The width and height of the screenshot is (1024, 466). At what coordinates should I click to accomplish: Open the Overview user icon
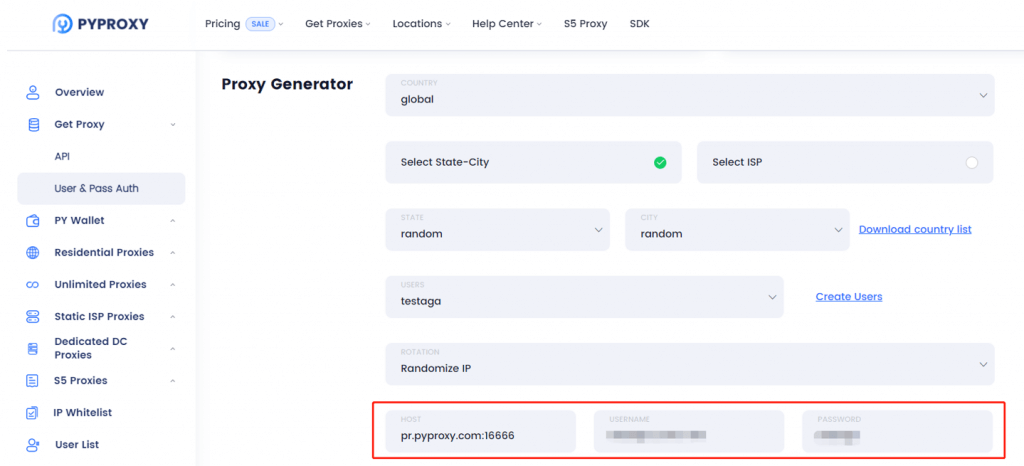coord(33,92)
